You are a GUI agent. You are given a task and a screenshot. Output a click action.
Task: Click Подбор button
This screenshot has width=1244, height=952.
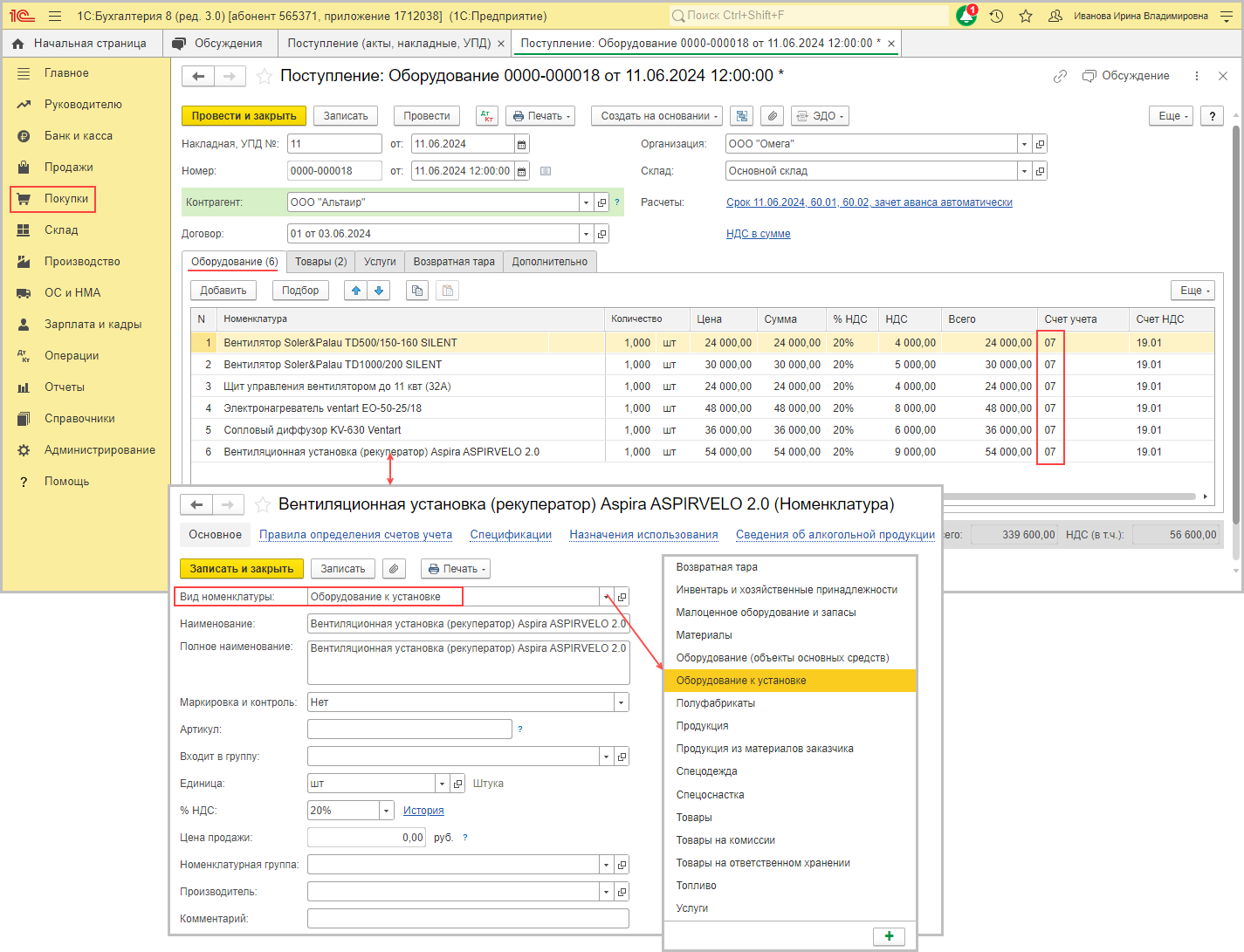(x=300, y=291)
